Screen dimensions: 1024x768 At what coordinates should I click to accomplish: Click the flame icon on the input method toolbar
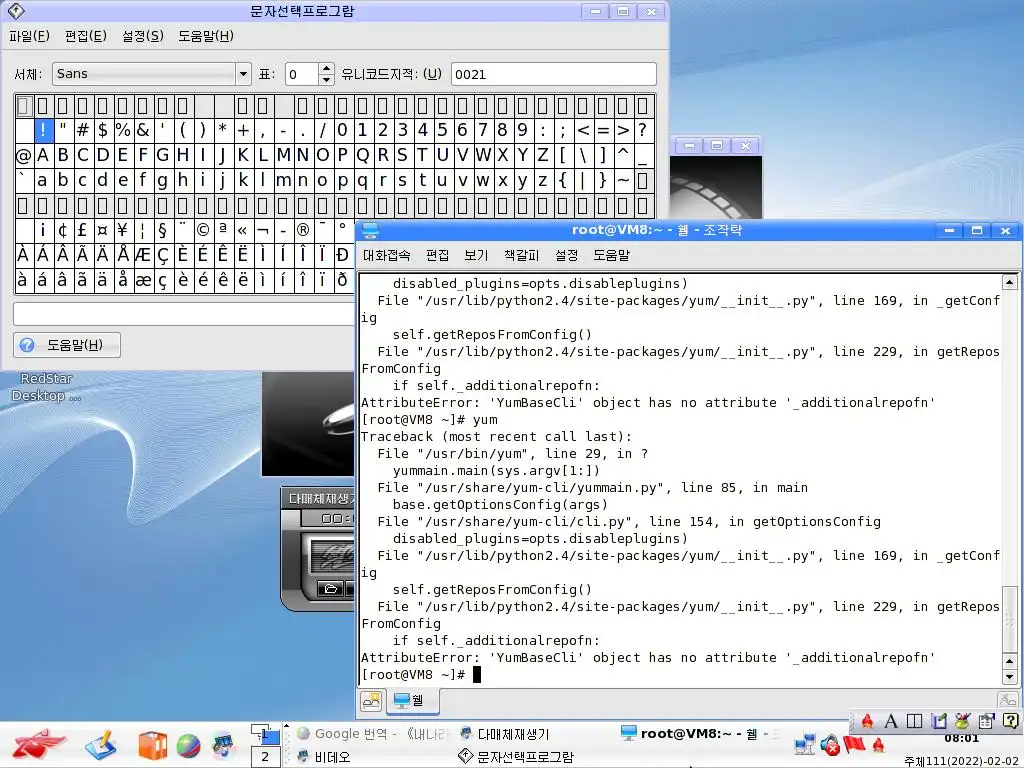pyautogui.click(x=867, y=721)
